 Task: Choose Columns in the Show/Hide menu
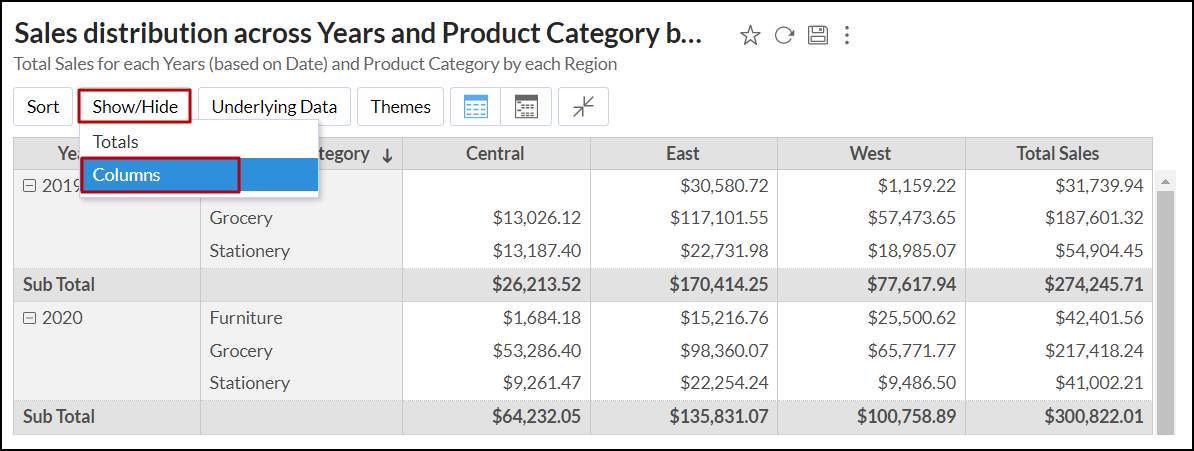pos(160,175)
